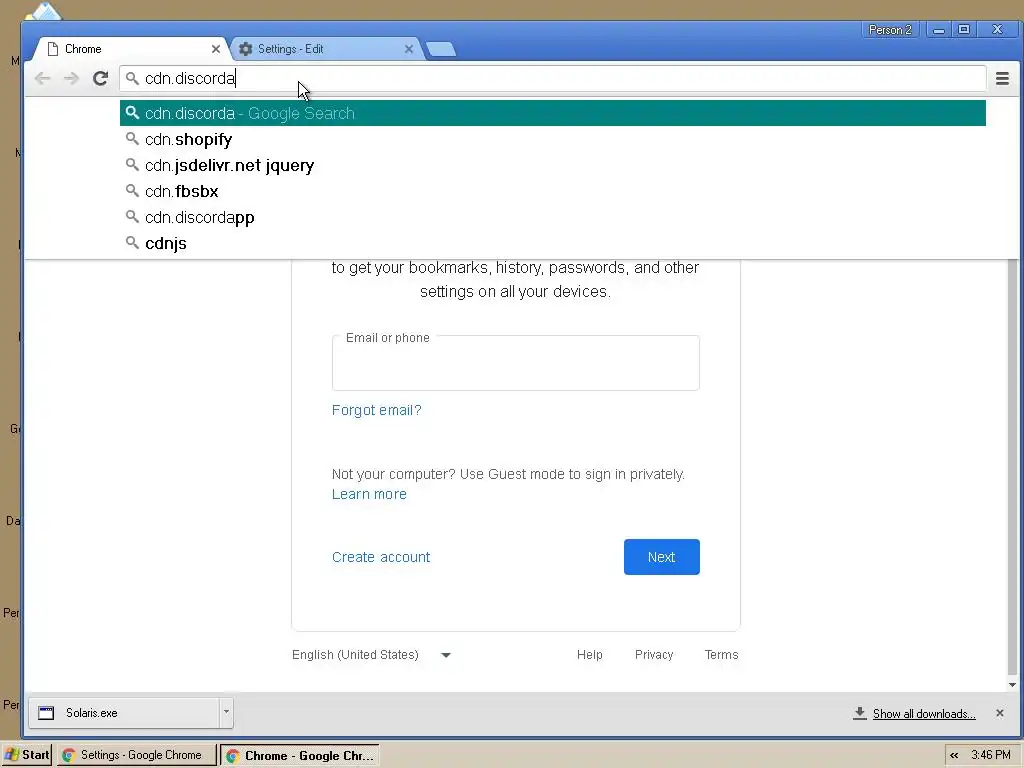Choose the cdn.jsdelivr.net jquery suggestion
The width and height of the screenshot is (1024, 768).
(x=552, y=165)
